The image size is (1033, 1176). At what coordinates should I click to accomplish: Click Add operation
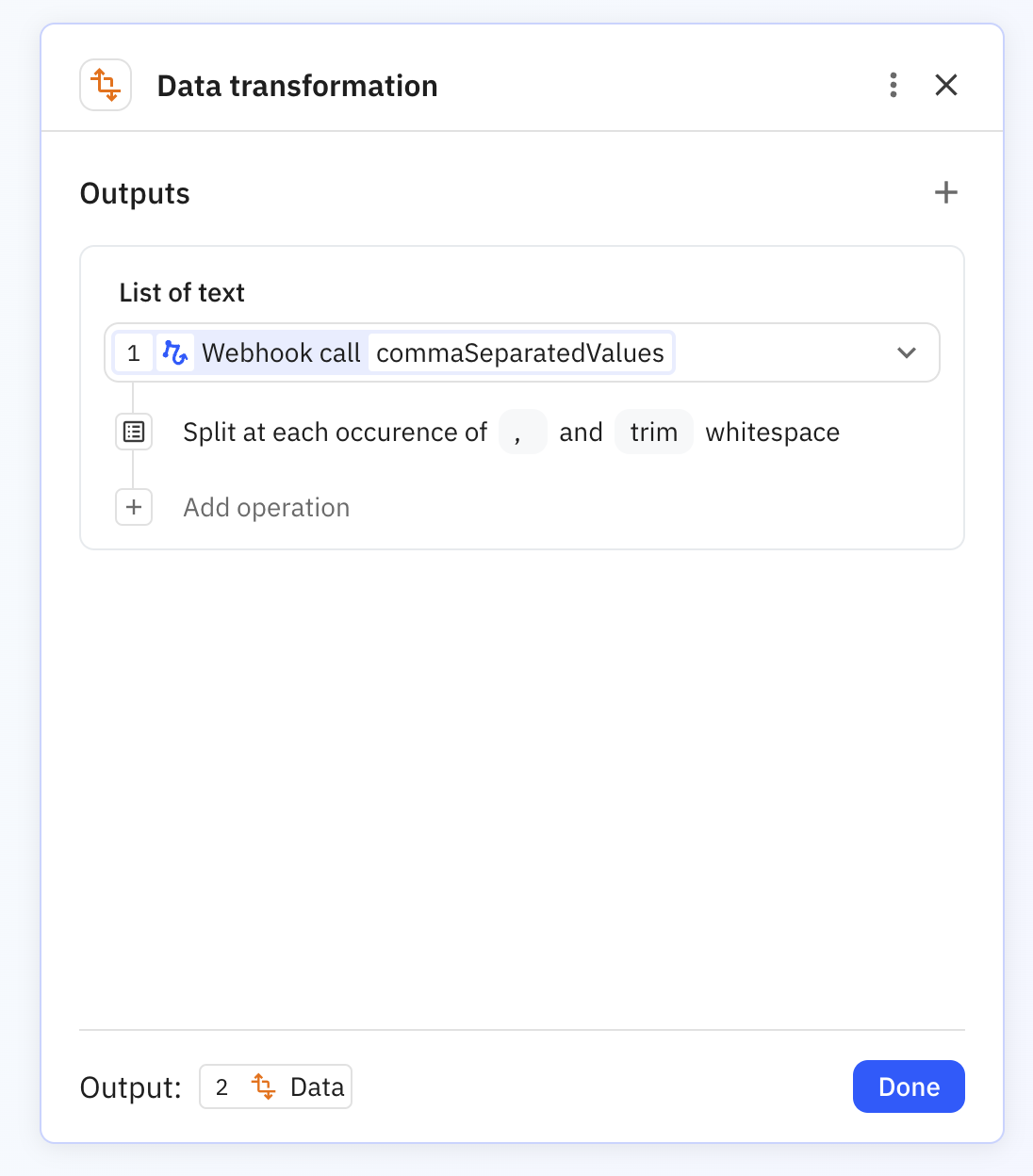click(266, 507)
